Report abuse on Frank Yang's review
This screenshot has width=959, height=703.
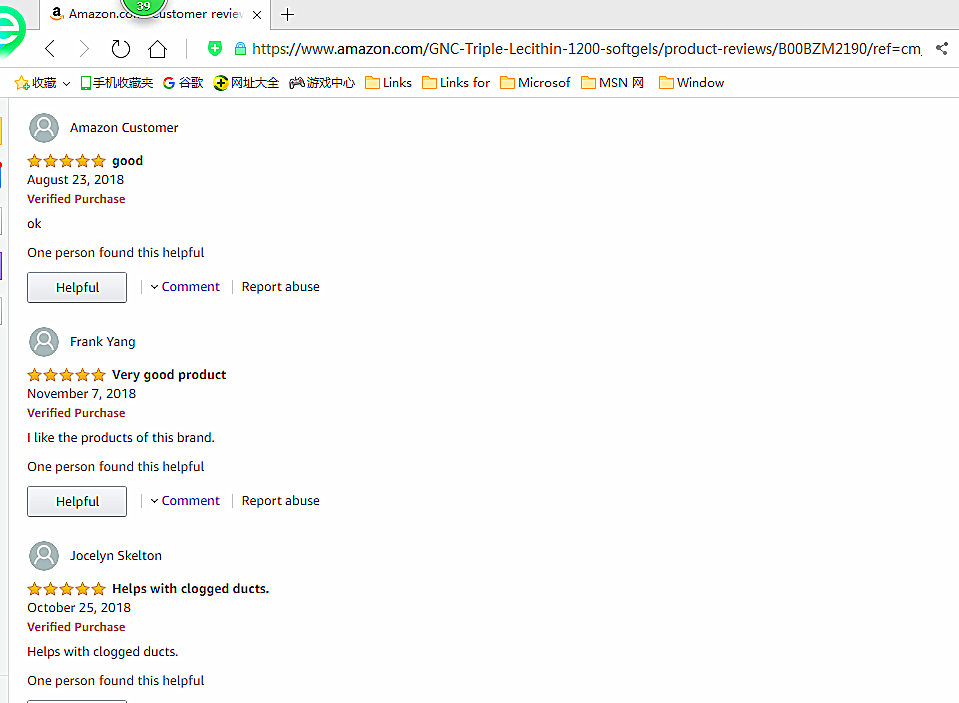point(280,501)
